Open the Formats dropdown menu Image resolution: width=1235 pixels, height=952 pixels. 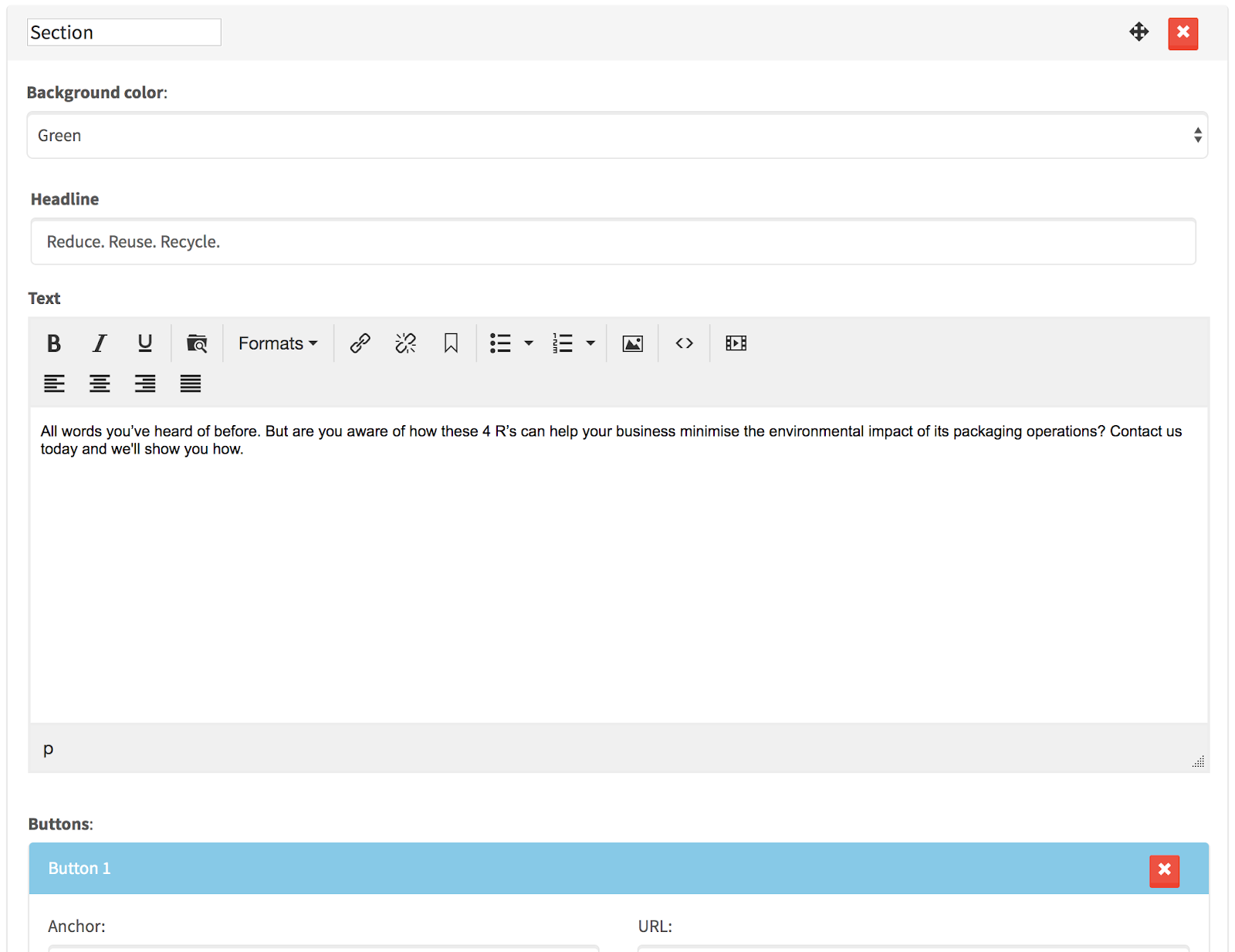277,343
